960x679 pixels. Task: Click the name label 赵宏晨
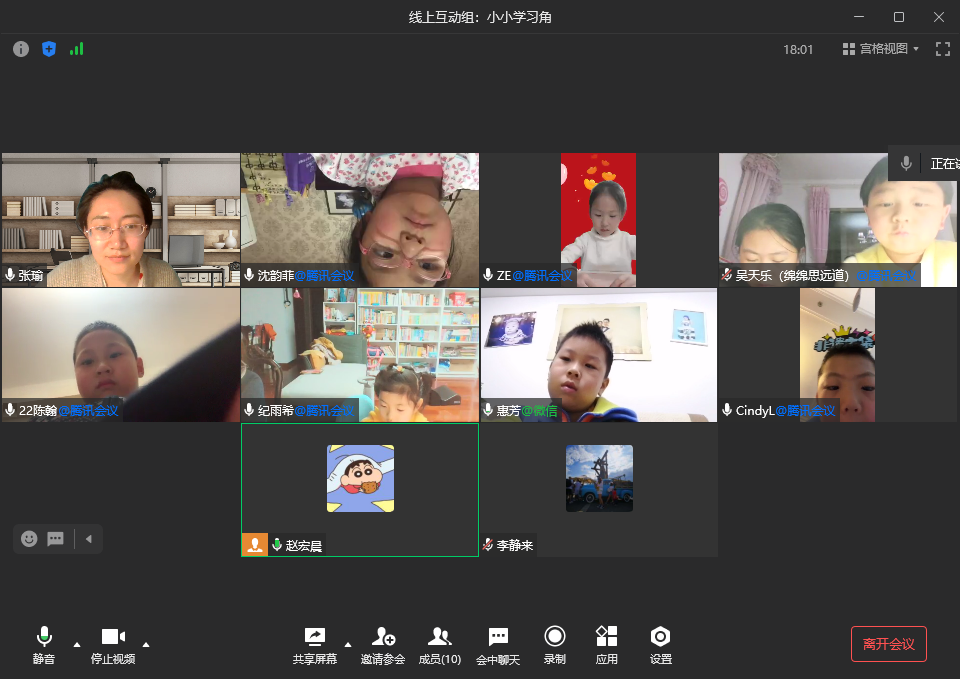(x=304, y=545)
